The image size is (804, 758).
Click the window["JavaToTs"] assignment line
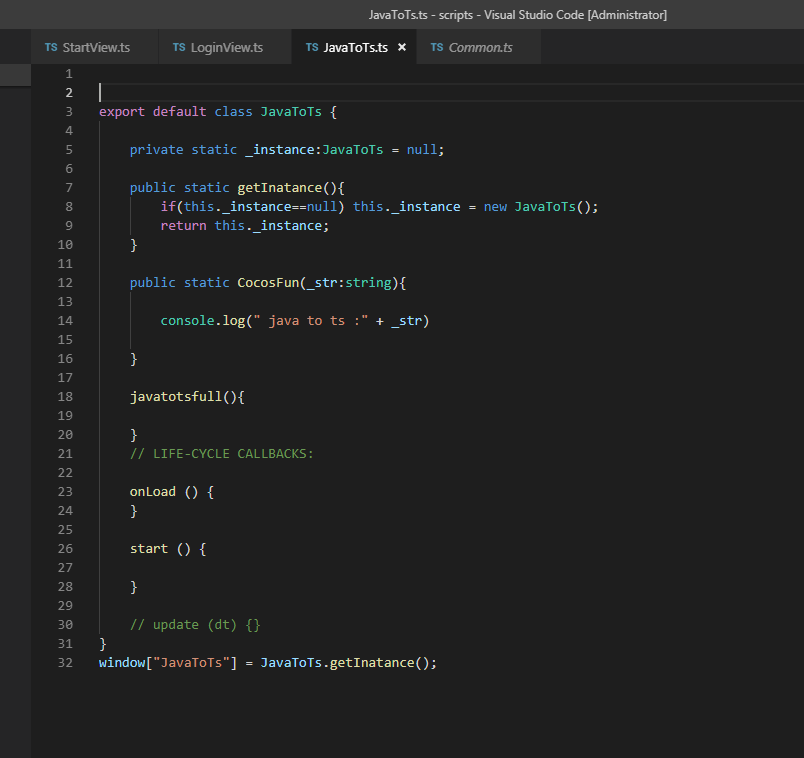pyautogui.click(x=267, y=663)
